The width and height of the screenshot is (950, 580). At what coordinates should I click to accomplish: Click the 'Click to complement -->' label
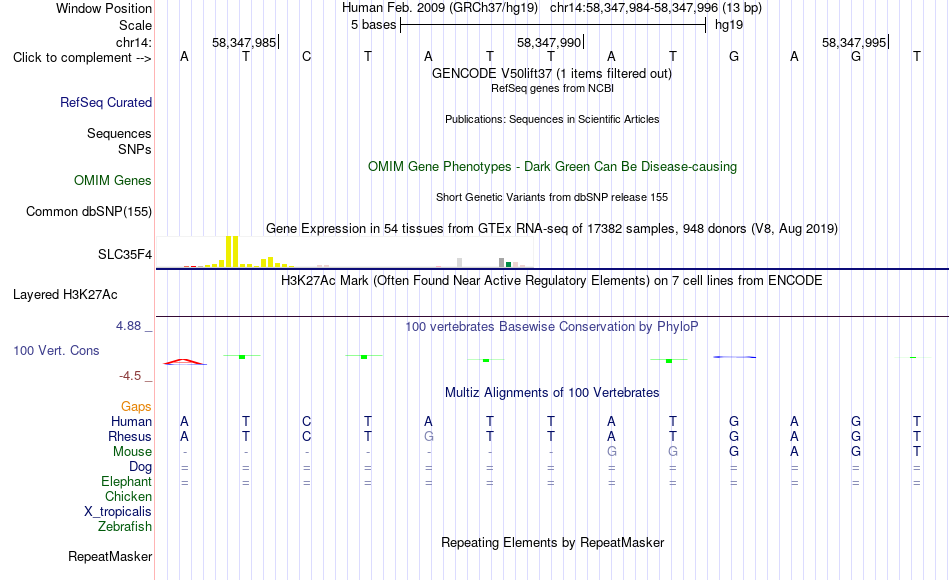(x=82, y=58)
